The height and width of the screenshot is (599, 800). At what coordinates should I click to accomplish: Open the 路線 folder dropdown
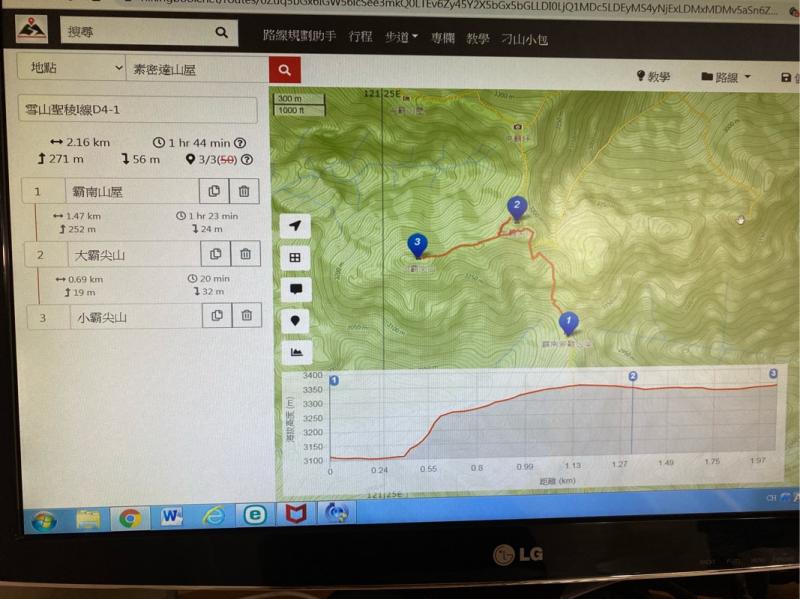coord(726,77)
